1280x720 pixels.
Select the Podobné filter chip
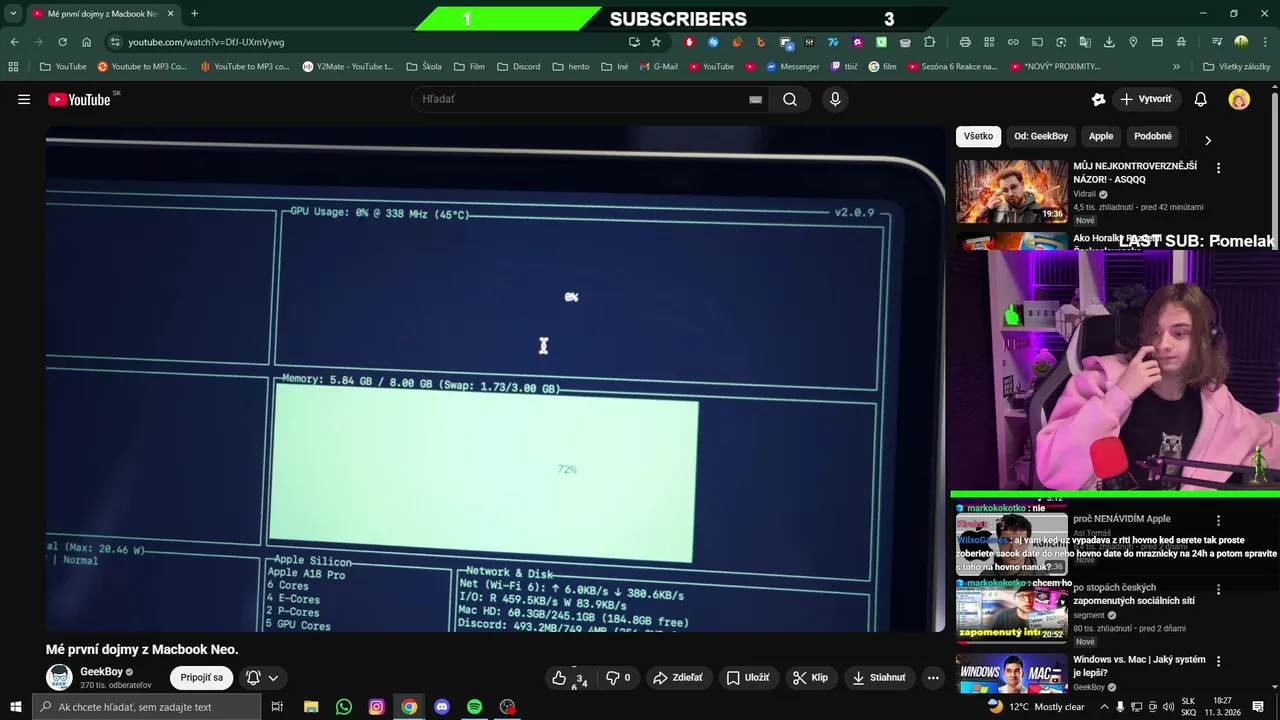1153,136
